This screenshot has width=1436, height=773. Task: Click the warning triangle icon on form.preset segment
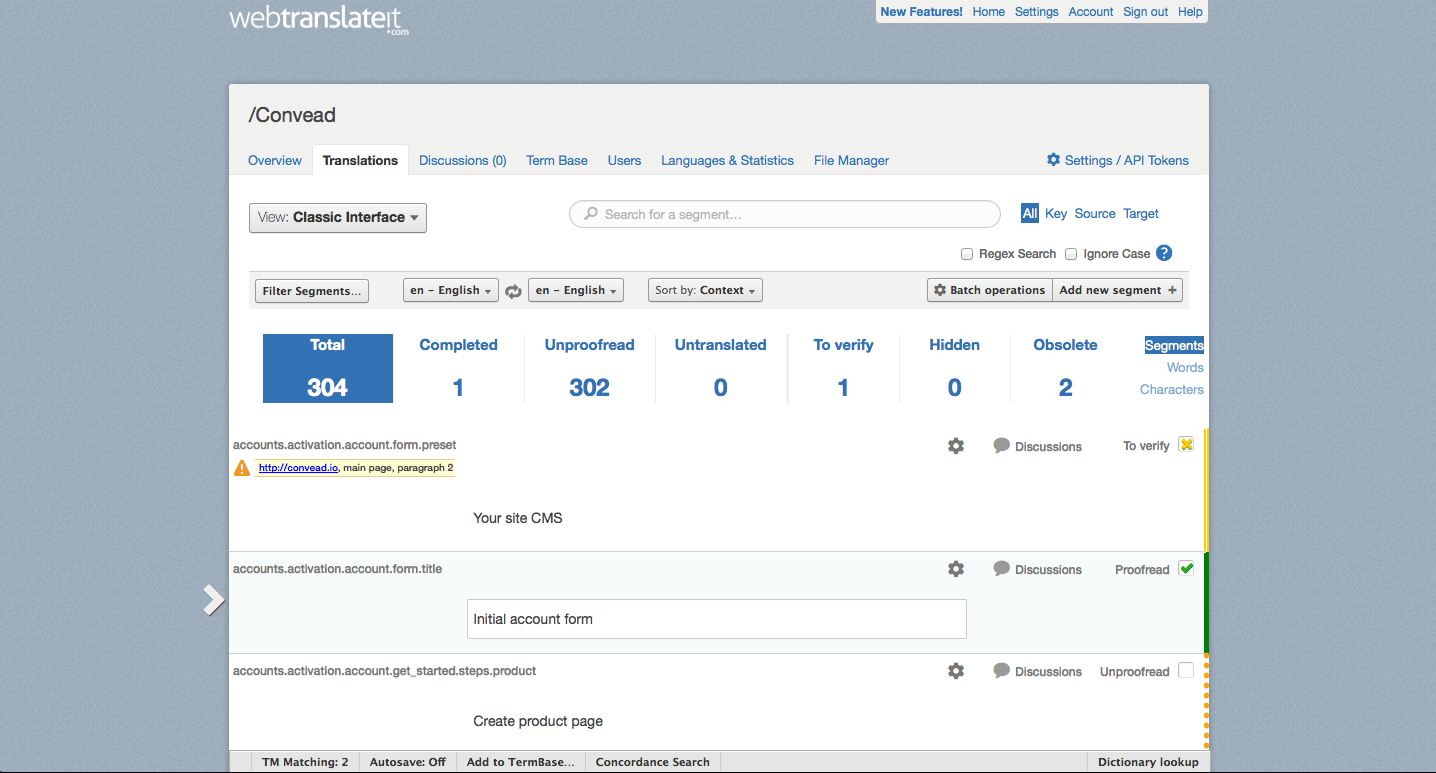(x=242, y=468)
